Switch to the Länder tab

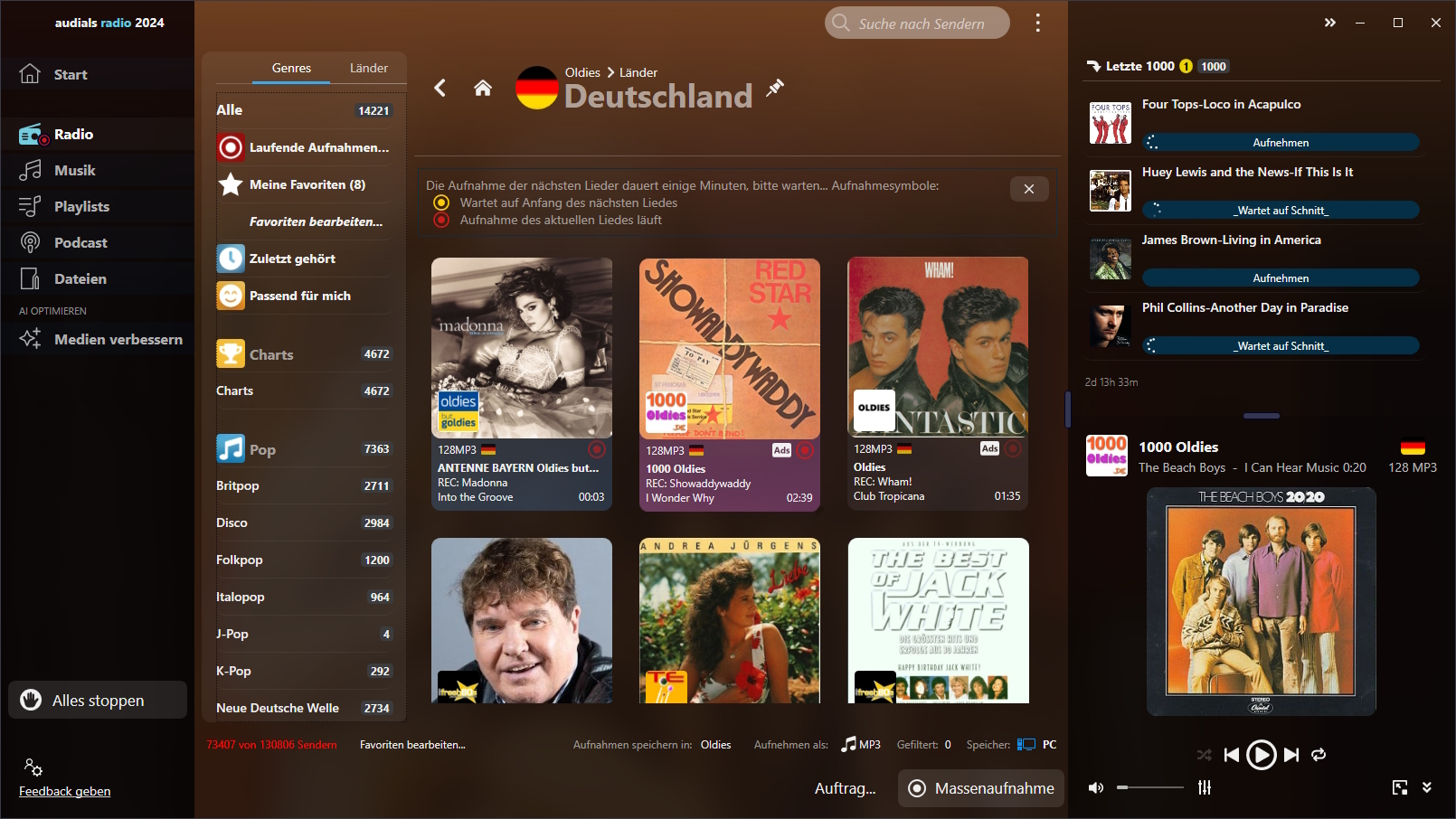[x=369, y=68]
